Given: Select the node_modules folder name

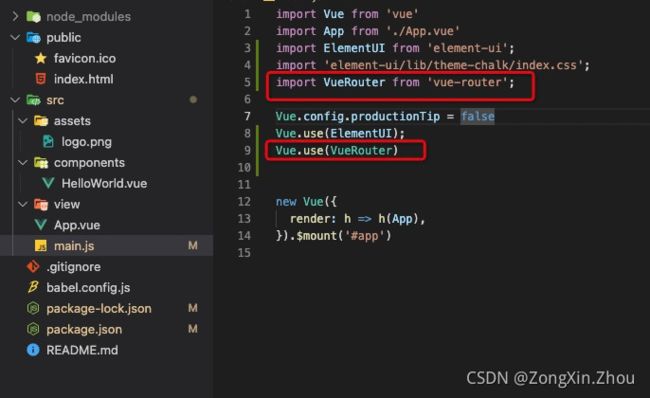Looking at the screenshot, I should click(x=88, y=17).
